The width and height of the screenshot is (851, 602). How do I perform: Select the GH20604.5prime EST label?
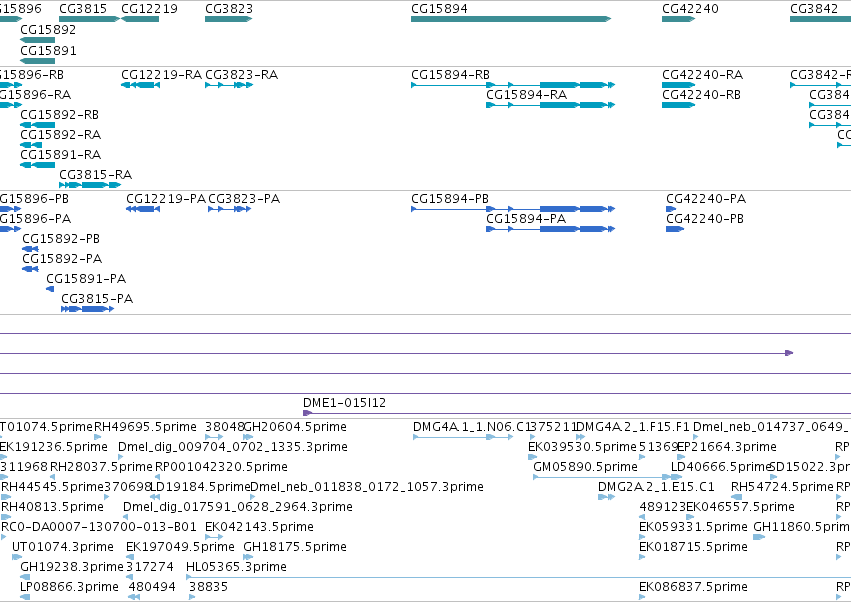(295, 427)
